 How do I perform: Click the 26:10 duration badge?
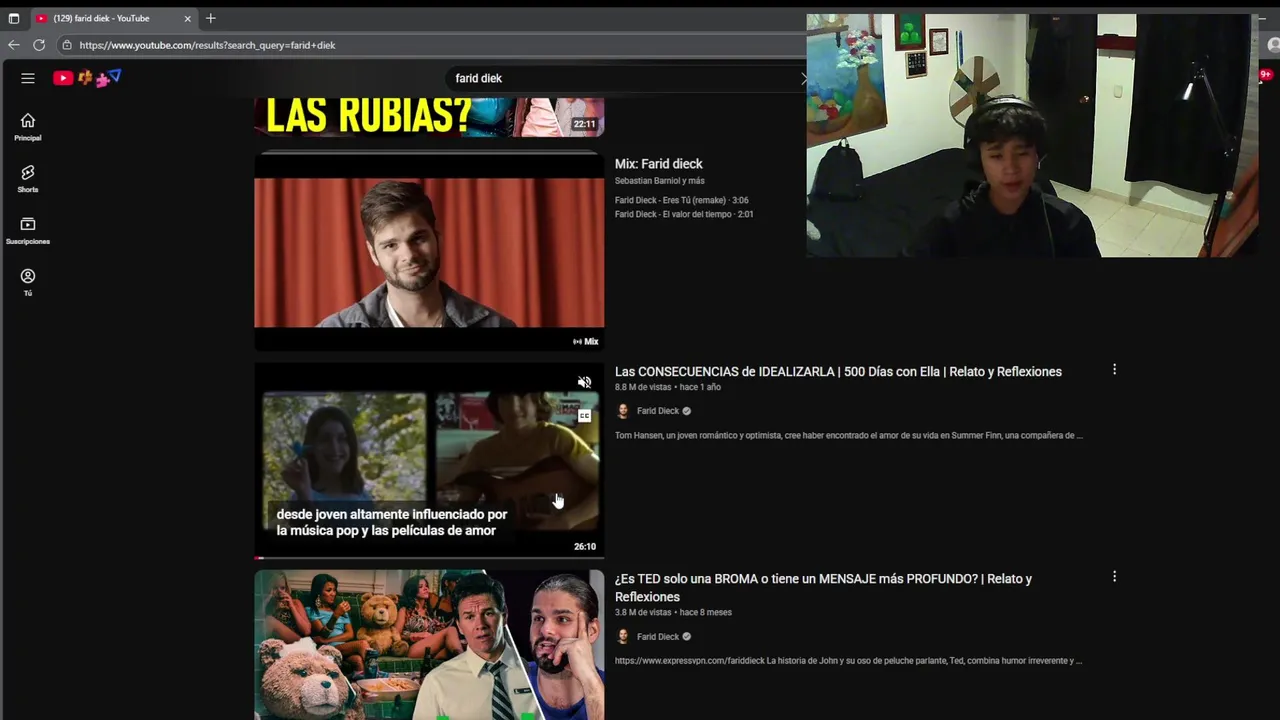[x=585, y=547]
